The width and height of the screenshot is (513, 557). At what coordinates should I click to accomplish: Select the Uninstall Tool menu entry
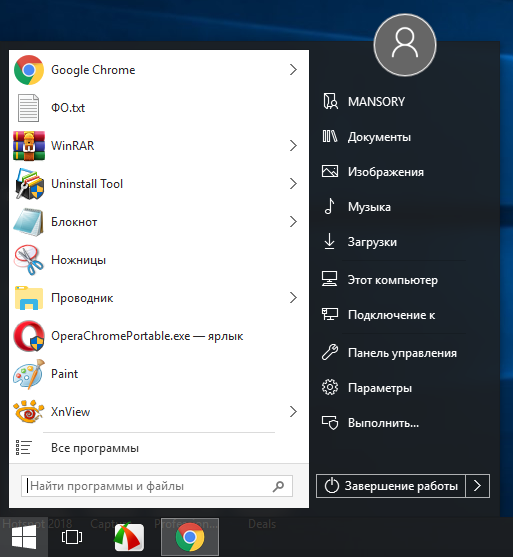tap(159, 184)
